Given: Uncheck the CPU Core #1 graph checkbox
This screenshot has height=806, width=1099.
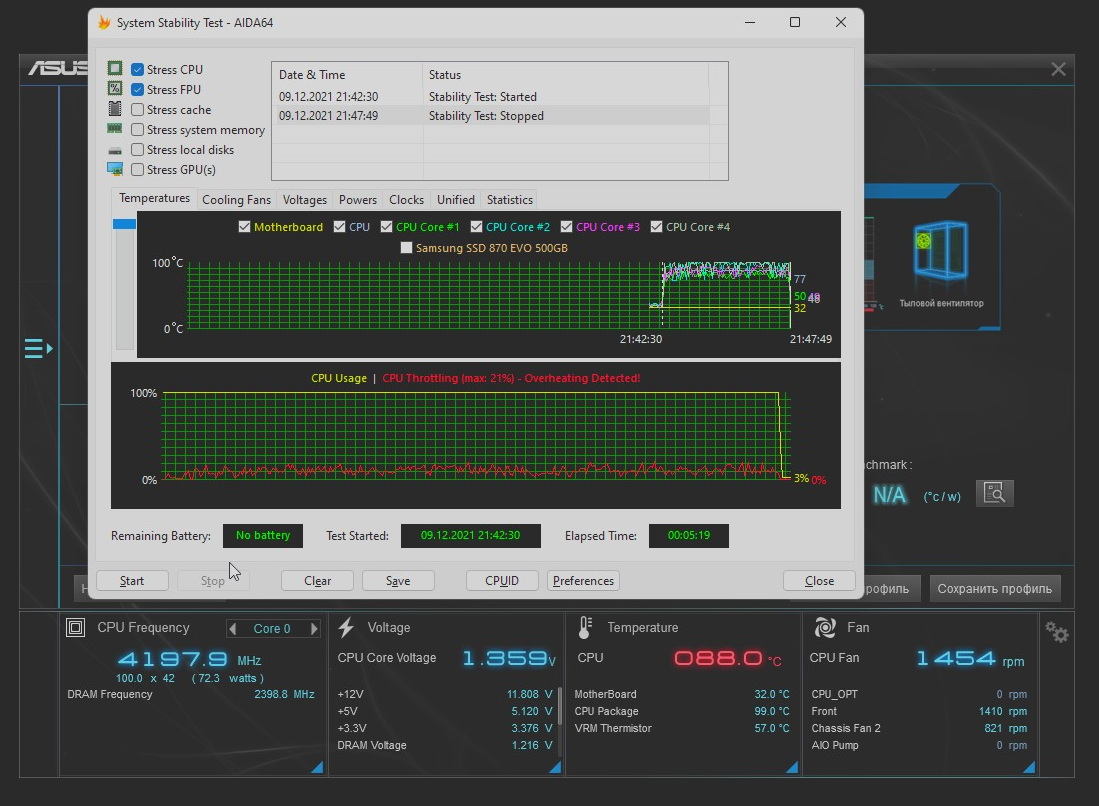Looking at the screenshot, I should coord(386,226).
